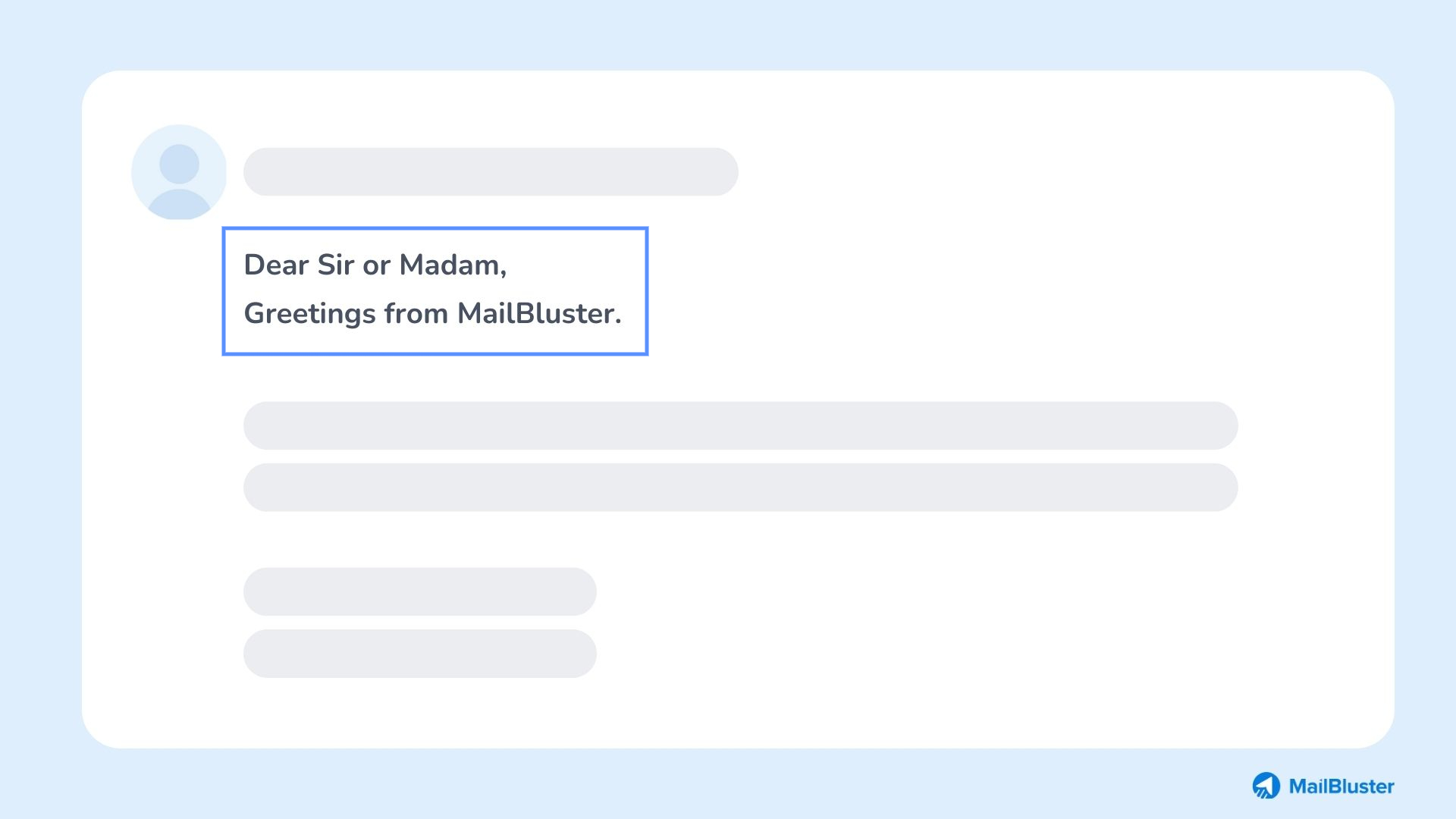
Task: Click the first full-width content bar
Action: [740, 425]
